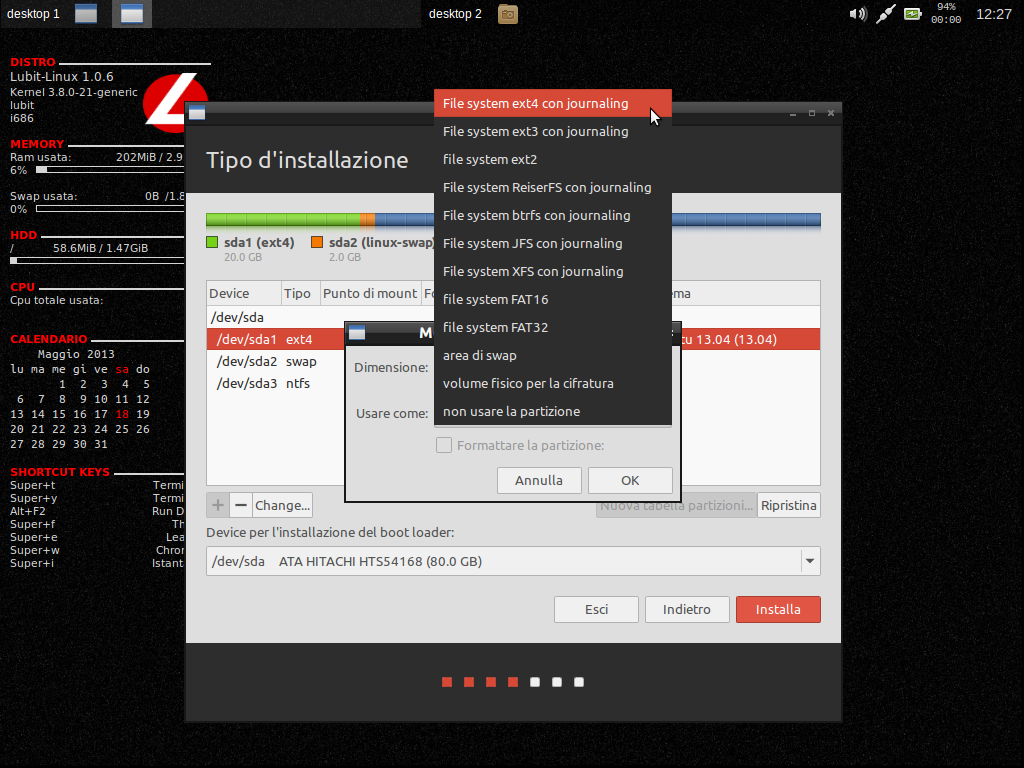Screen dimensions: 1024x768
Task: Enable the "Formattare la partizione" checkbox
Action: [443, 445]
